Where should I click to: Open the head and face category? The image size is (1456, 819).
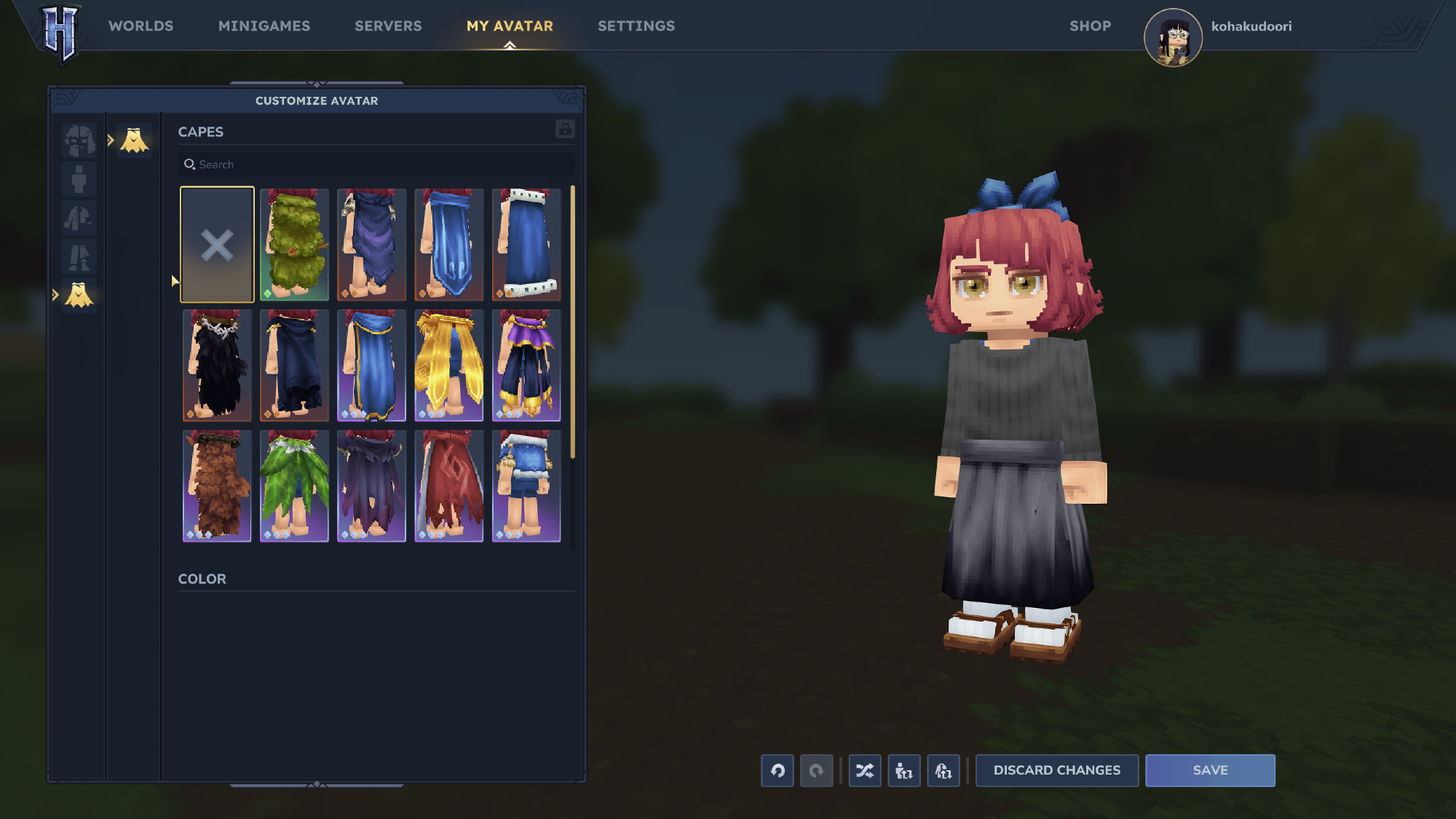[x=79, y=140]
